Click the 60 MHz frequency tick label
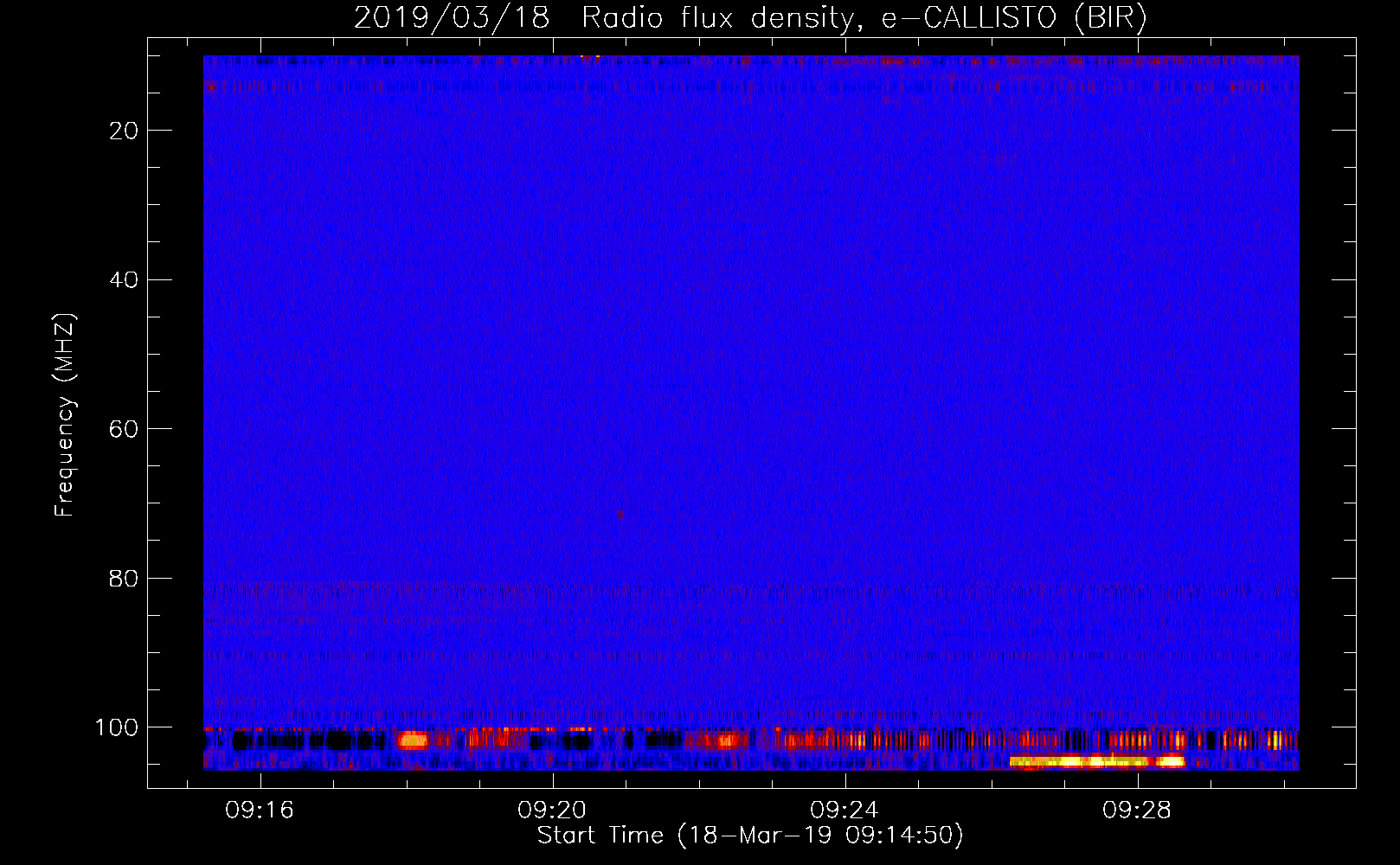Image resolution: width=1400 pixels, height=865 pixels. coord(125,429)
